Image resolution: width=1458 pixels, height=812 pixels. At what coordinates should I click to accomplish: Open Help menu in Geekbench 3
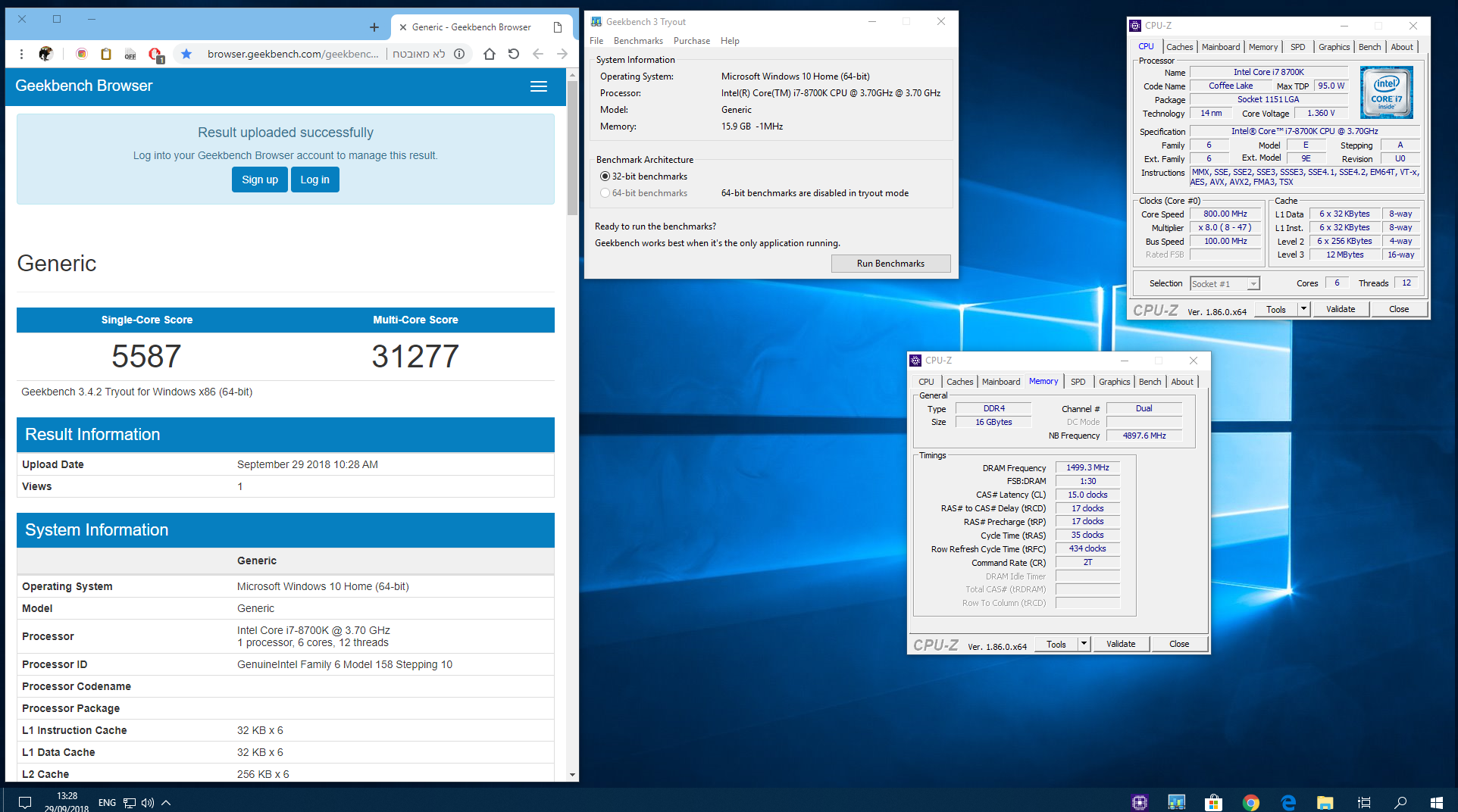point(730,41)
